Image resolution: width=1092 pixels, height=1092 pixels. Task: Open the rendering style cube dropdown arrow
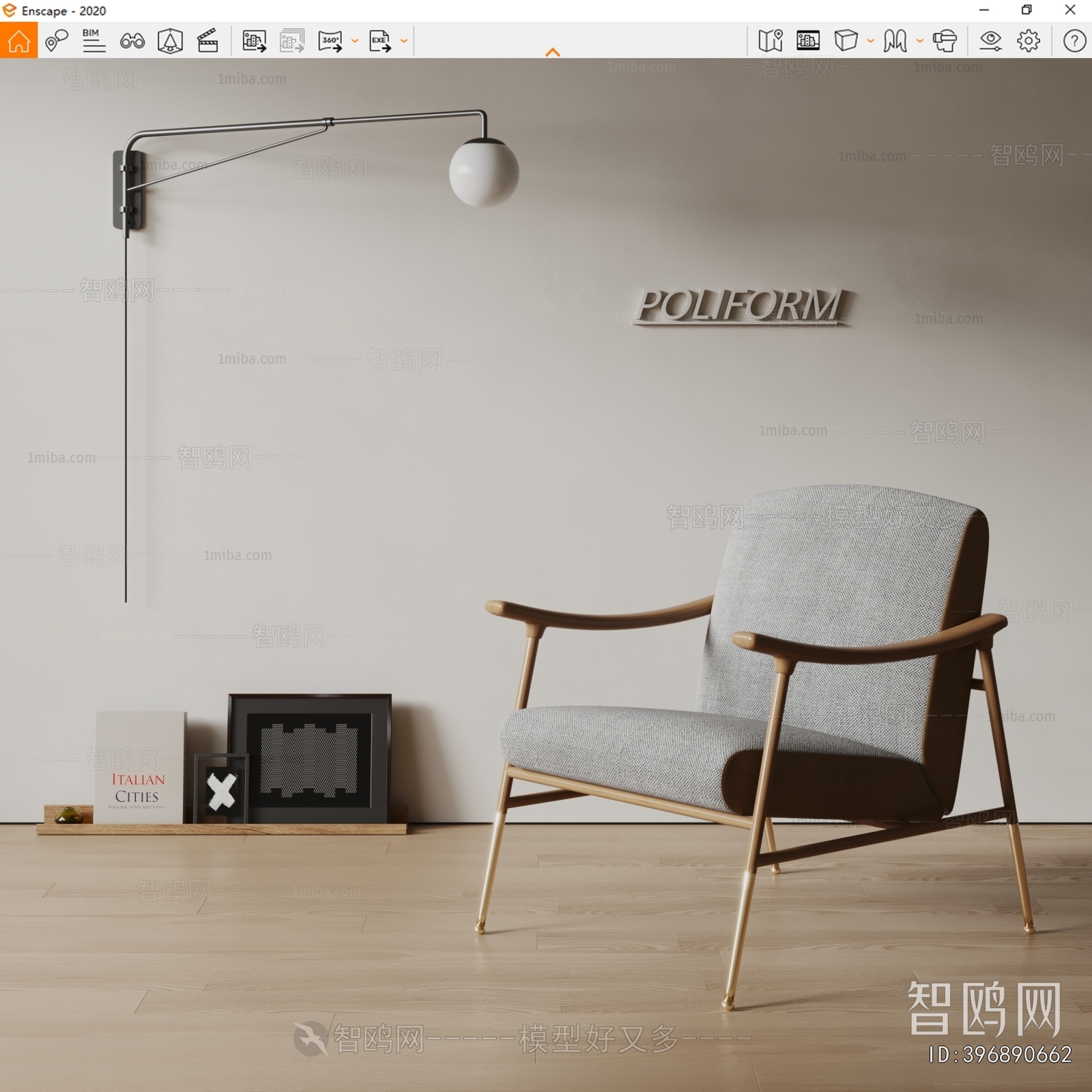pos(871,41)
